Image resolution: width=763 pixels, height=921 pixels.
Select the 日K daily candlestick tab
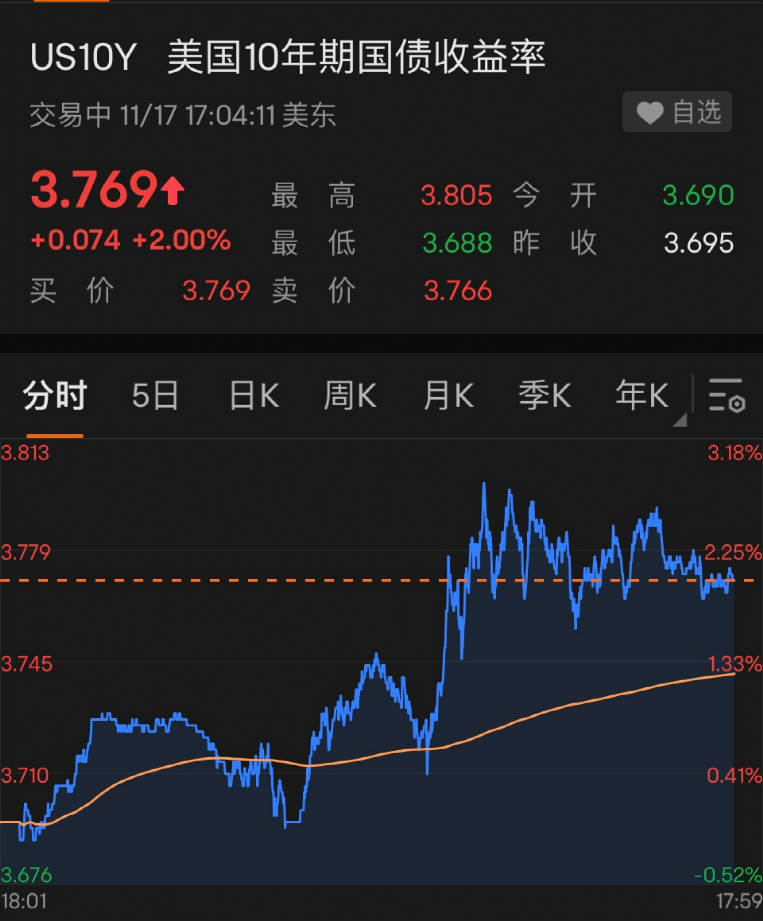click(x=254, y=395)
